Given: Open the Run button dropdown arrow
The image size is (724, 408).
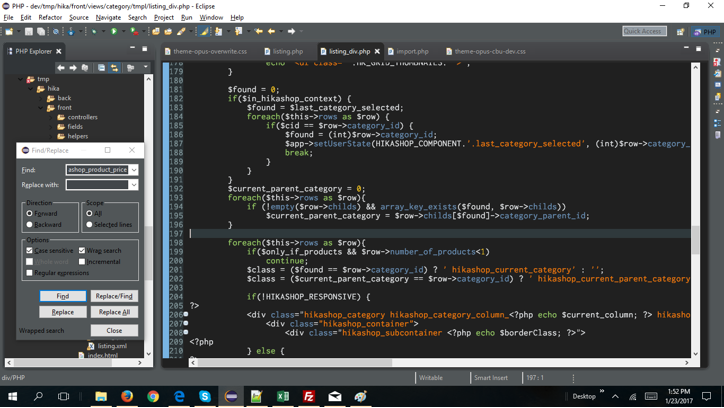Looking at the screenshot, I should tap(123, 31).
